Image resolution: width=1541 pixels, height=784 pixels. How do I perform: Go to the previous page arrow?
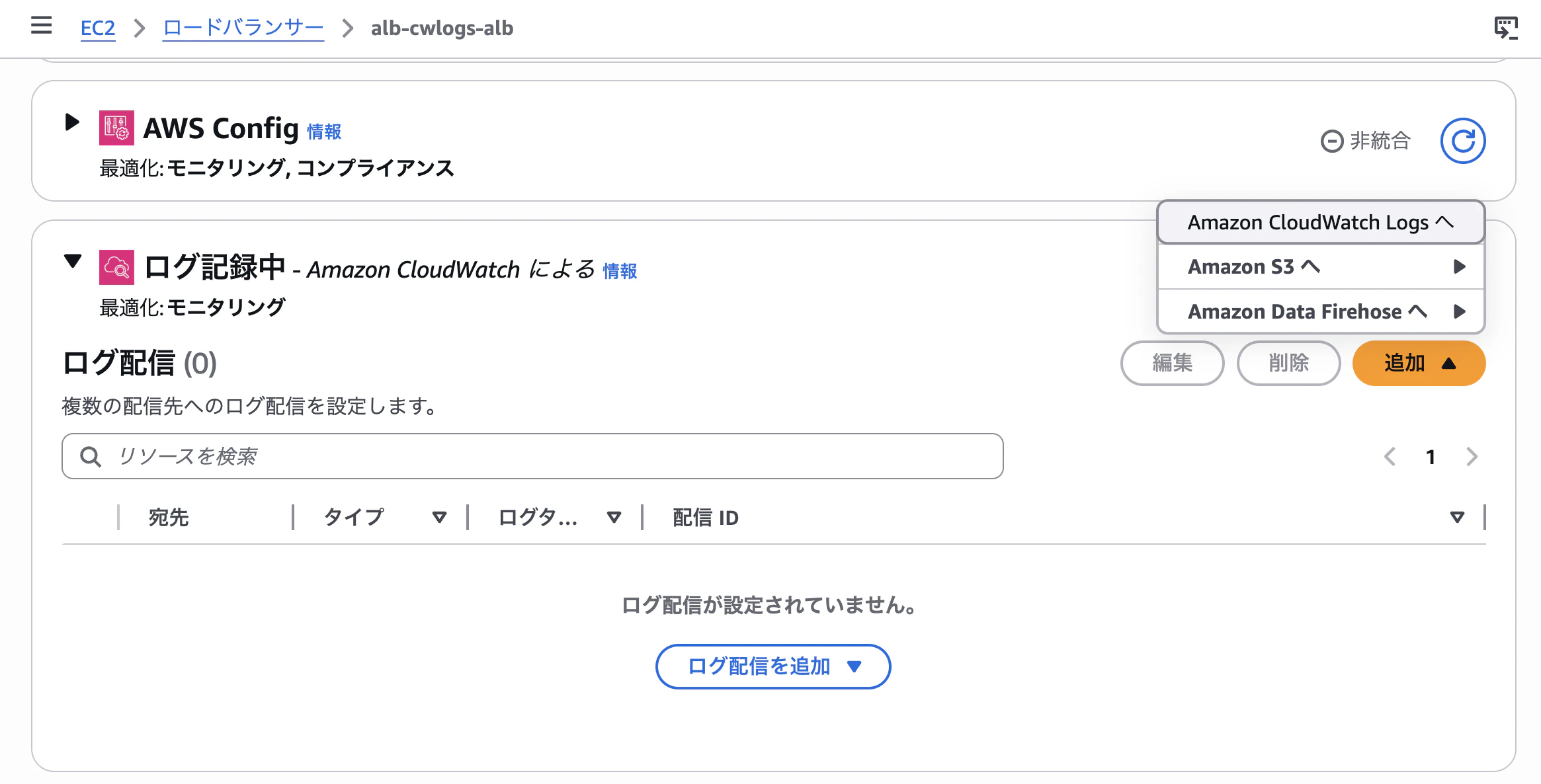(x=1390, y=457)
